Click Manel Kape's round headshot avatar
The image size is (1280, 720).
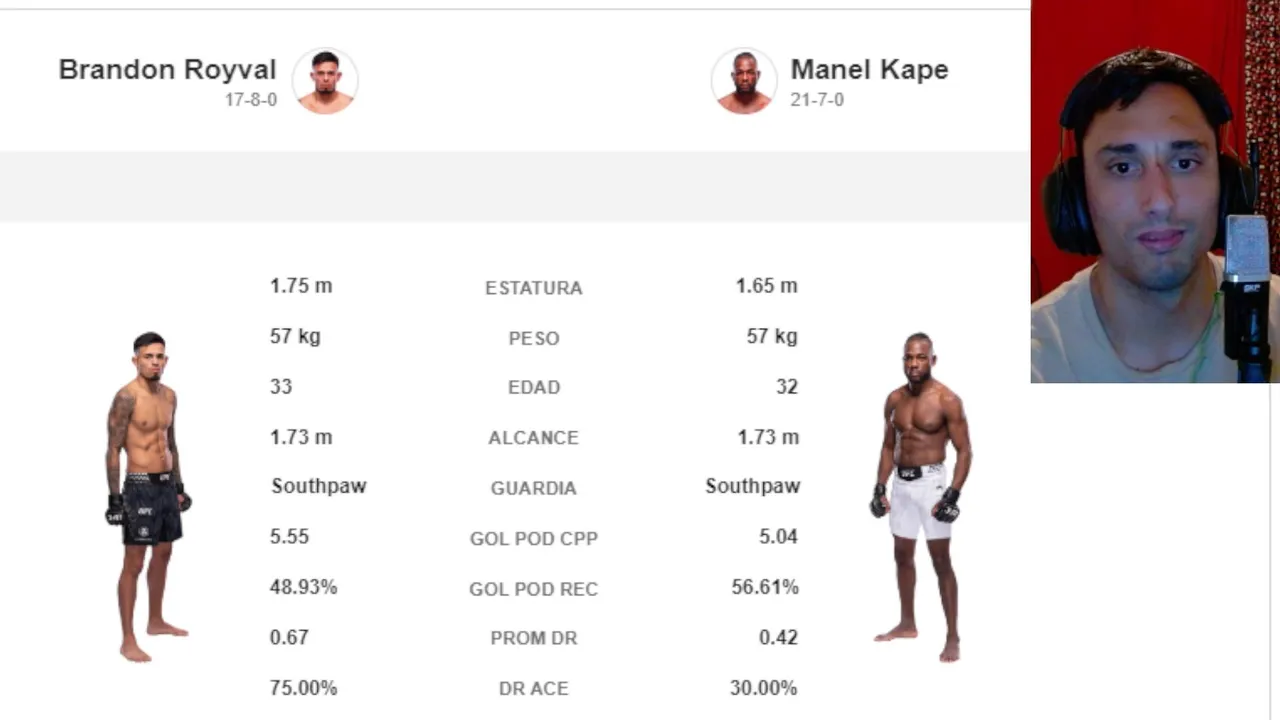[744, 81]
